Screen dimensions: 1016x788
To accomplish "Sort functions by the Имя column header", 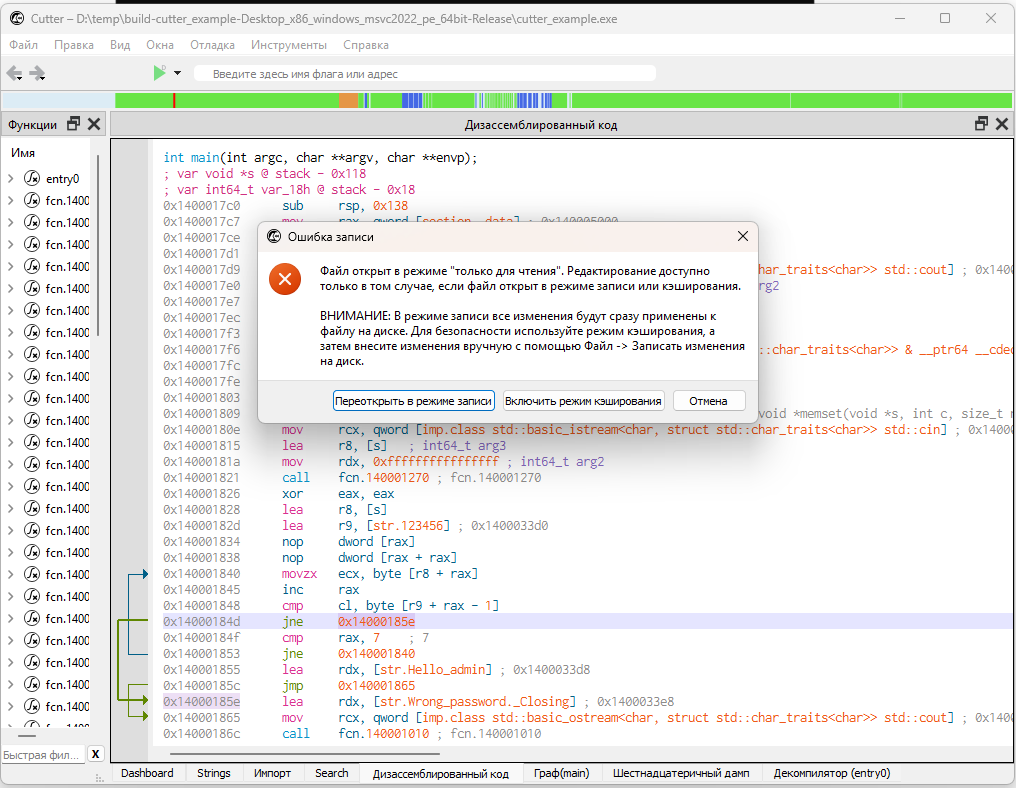I will tap(23, 153).
